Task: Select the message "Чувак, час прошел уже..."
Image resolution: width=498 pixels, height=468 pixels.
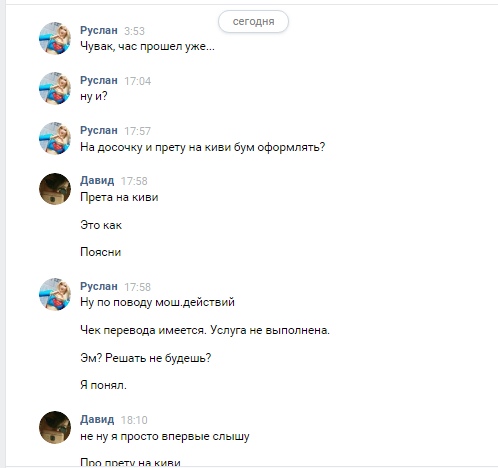Action: click(147, 46)
